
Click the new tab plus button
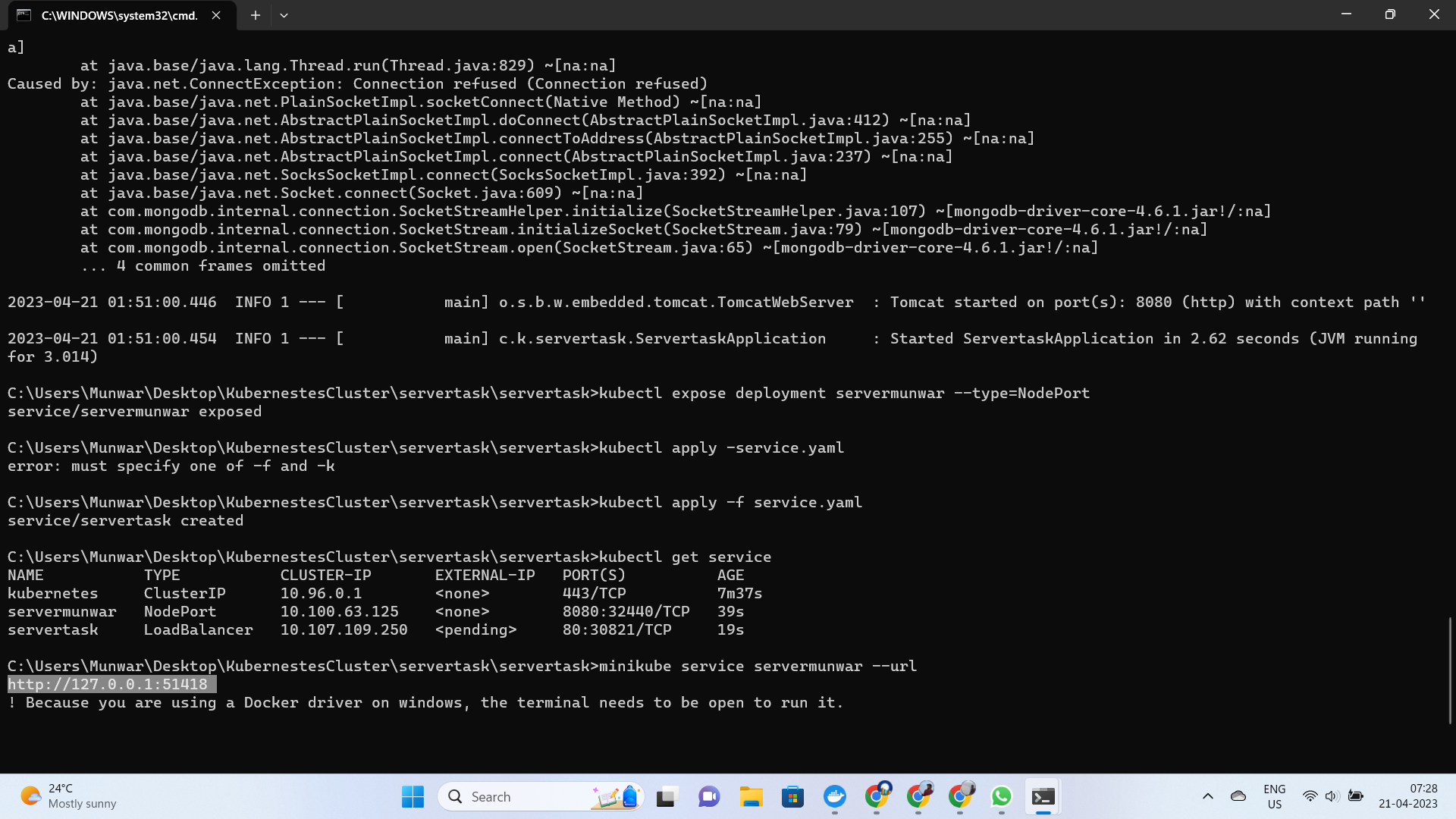tap(255, 15)
